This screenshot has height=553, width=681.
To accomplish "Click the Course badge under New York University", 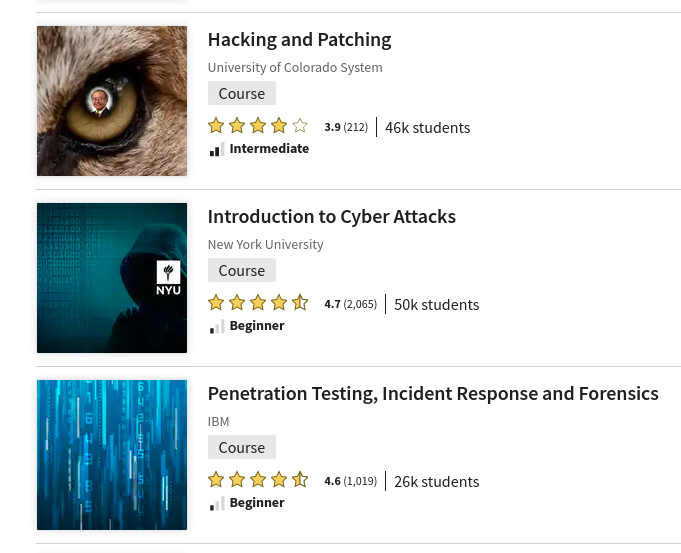I will [241, 271].
